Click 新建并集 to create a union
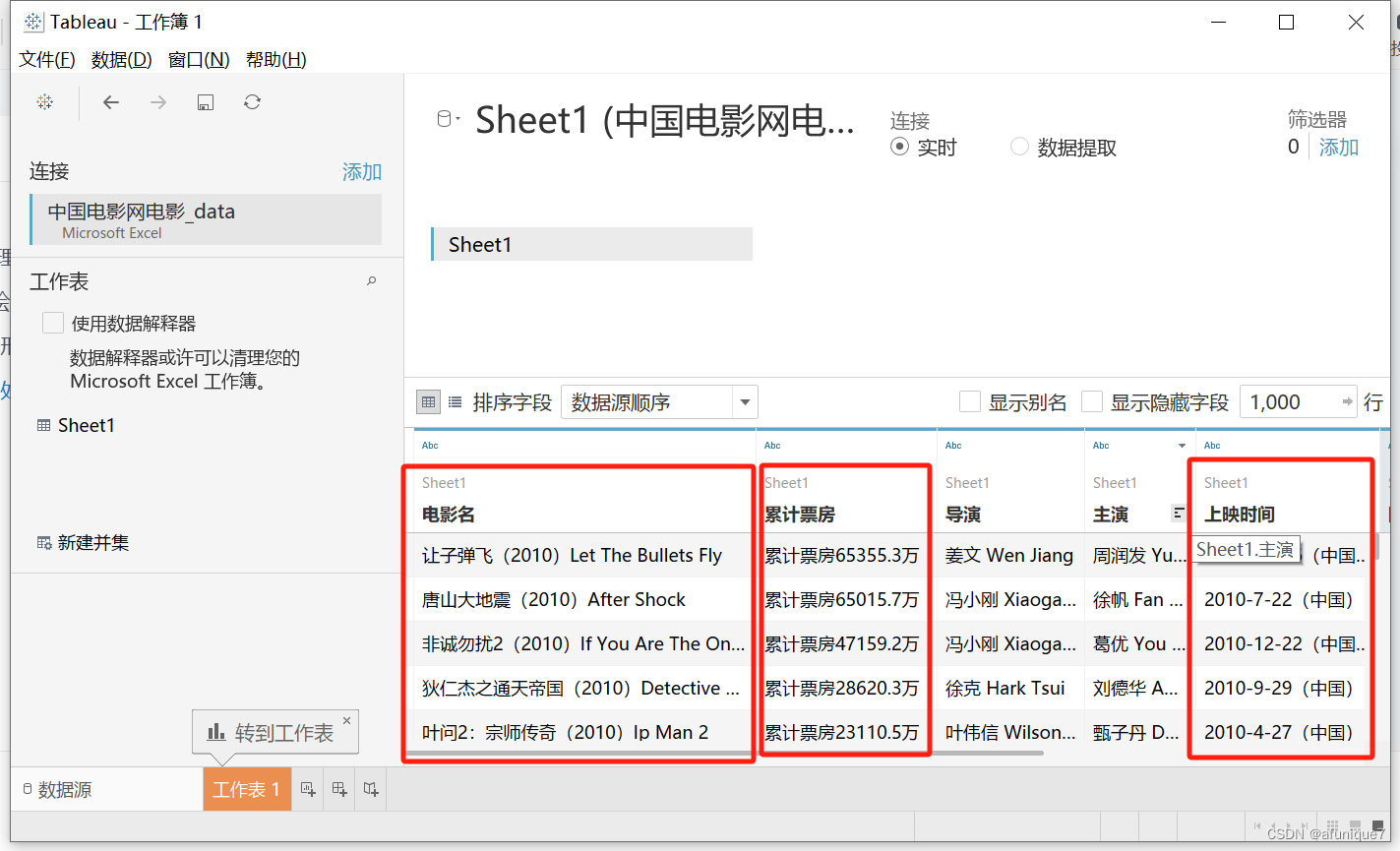The width and height of the screenshot is (1400, 851). coord(93,543)
